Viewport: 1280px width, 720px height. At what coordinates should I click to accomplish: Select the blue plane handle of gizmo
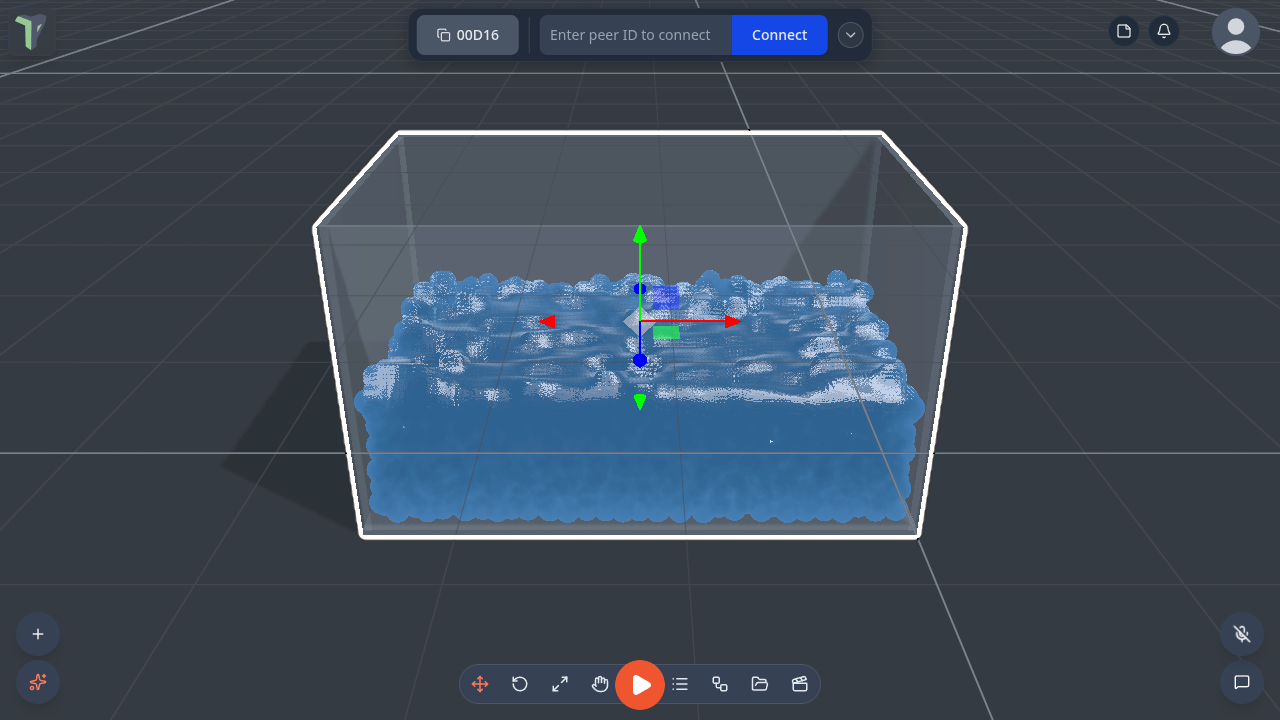[666, 297]
